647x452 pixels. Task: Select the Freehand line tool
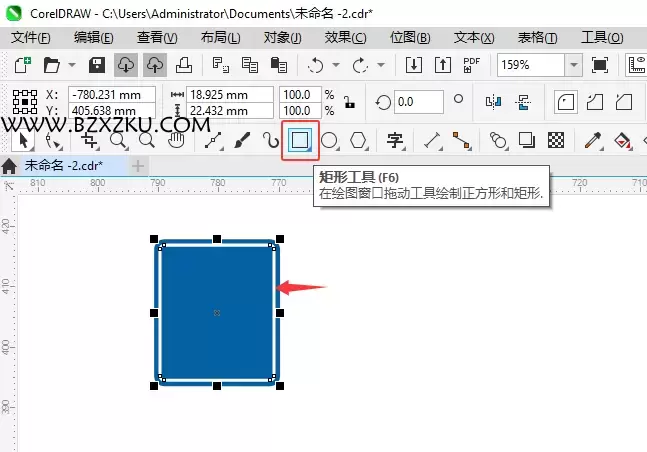213,141
